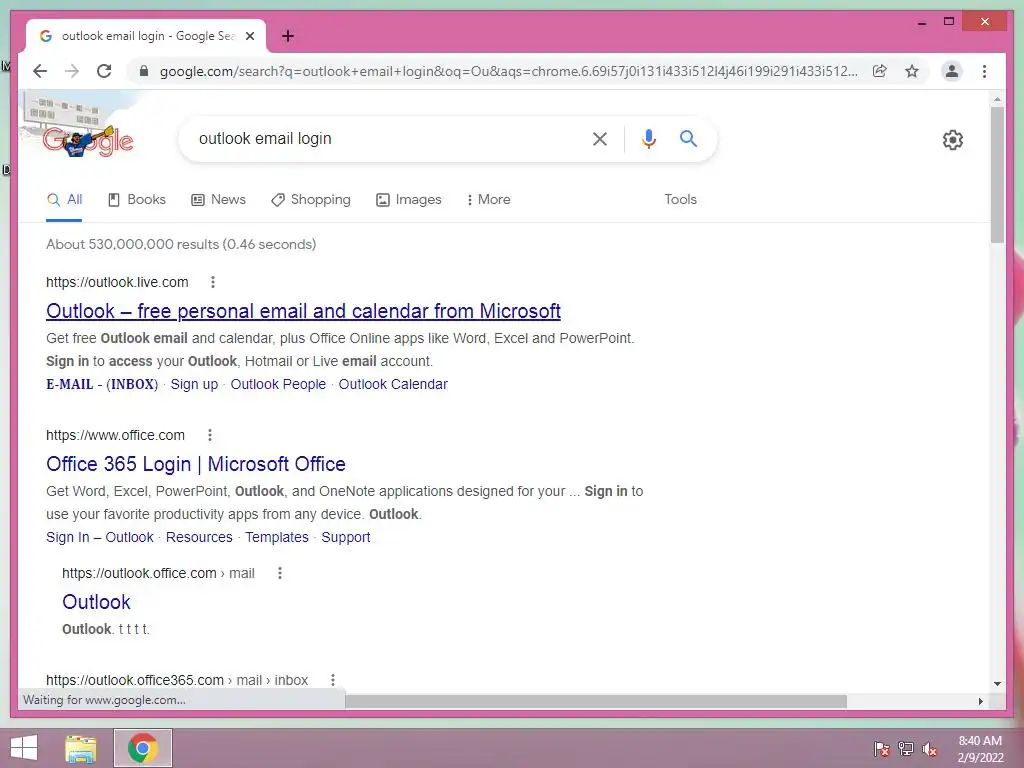Open options menu beside outlook.office.com › mail
Image resolution: width=1024 pixels, height=768 pixels.
tap(280, 573)
